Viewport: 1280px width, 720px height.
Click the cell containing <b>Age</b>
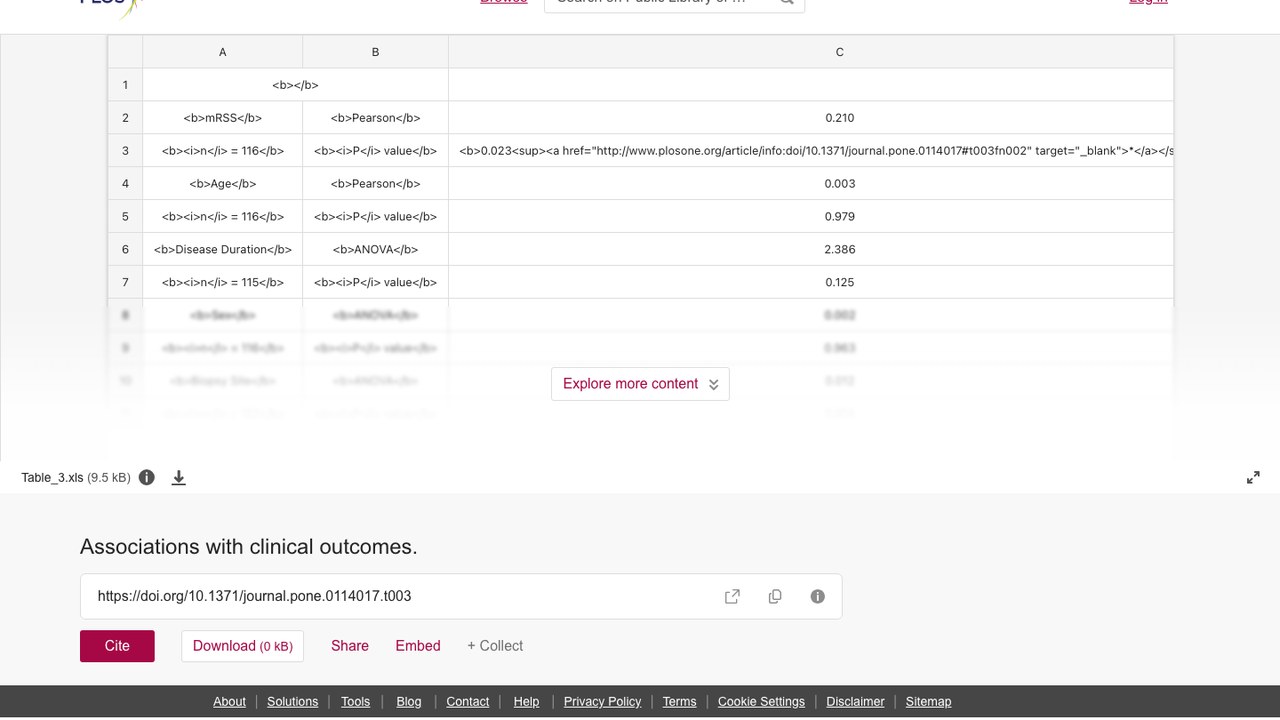click(x=223, y=184)
